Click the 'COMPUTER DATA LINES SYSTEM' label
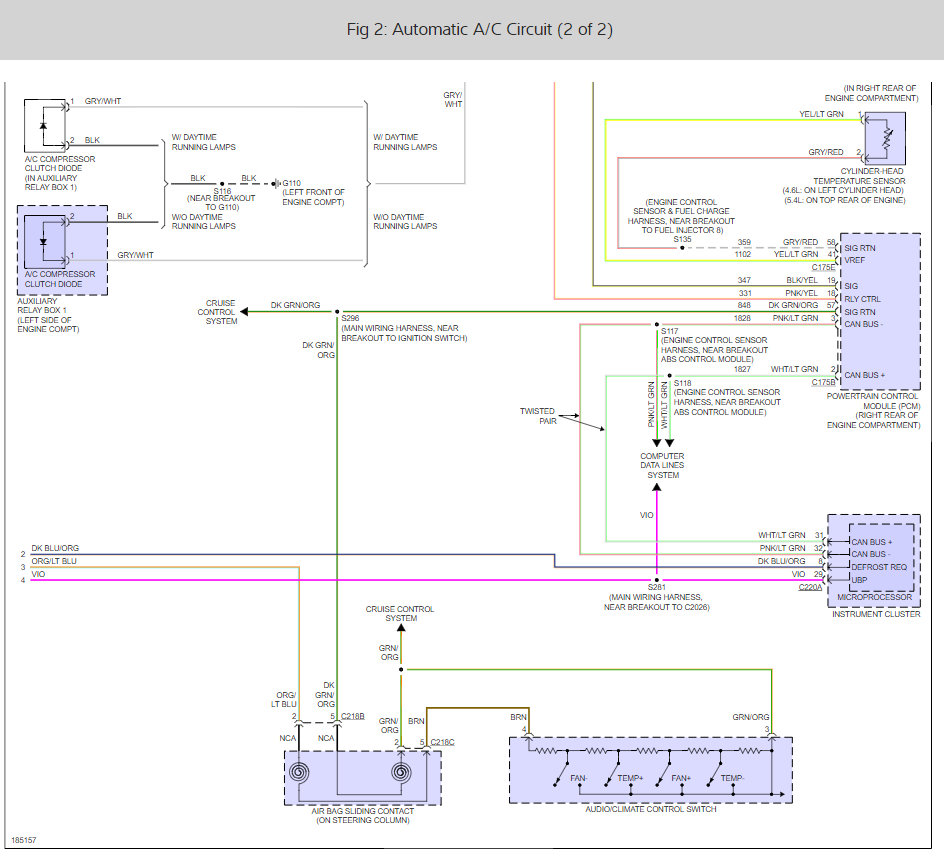The image size is (944, 861). tap(662, 465)
